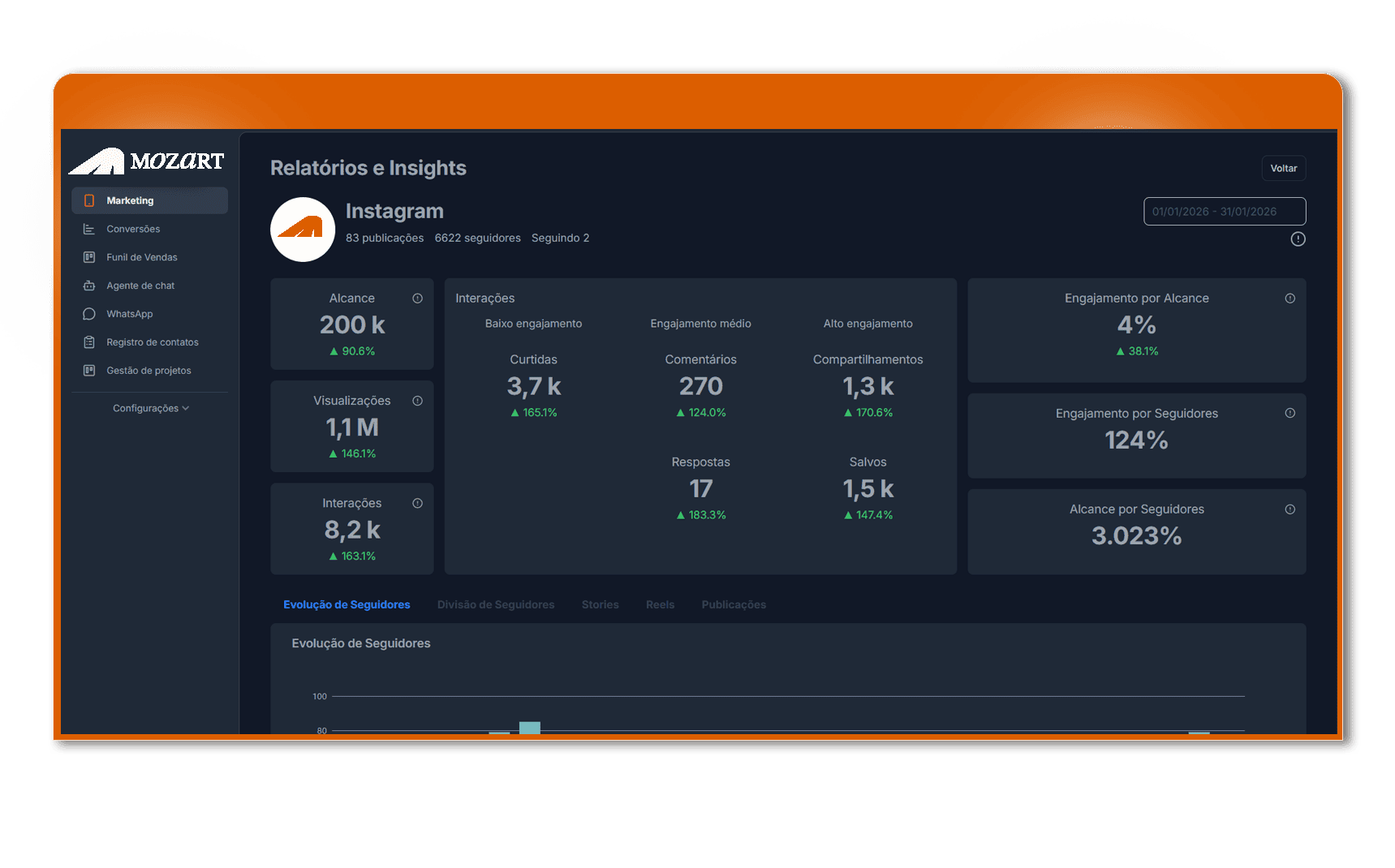Click the Voltar button
1395x868 pixels.
pos(1284,168)
